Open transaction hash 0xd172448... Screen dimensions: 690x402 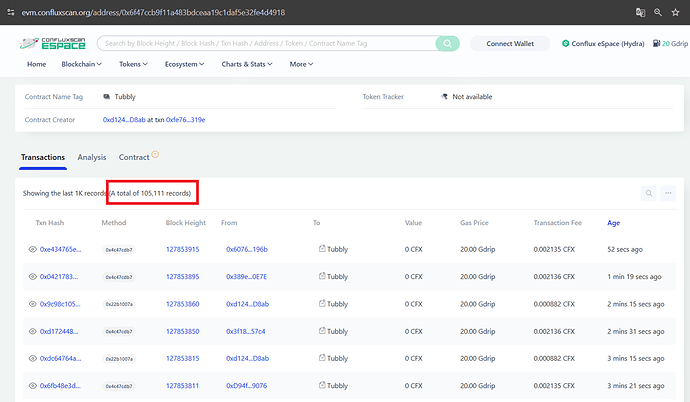click(x=59, y=331)
